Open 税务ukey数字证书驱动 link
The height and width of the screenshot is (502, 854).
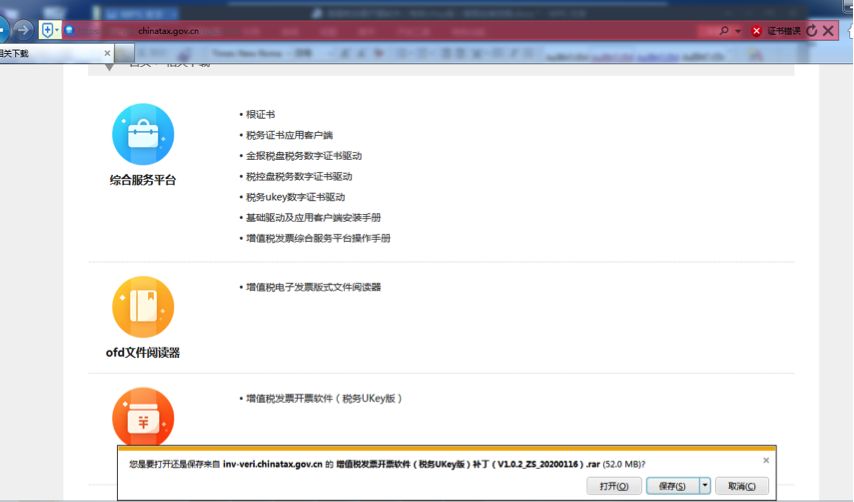click(x=295, y=197)
